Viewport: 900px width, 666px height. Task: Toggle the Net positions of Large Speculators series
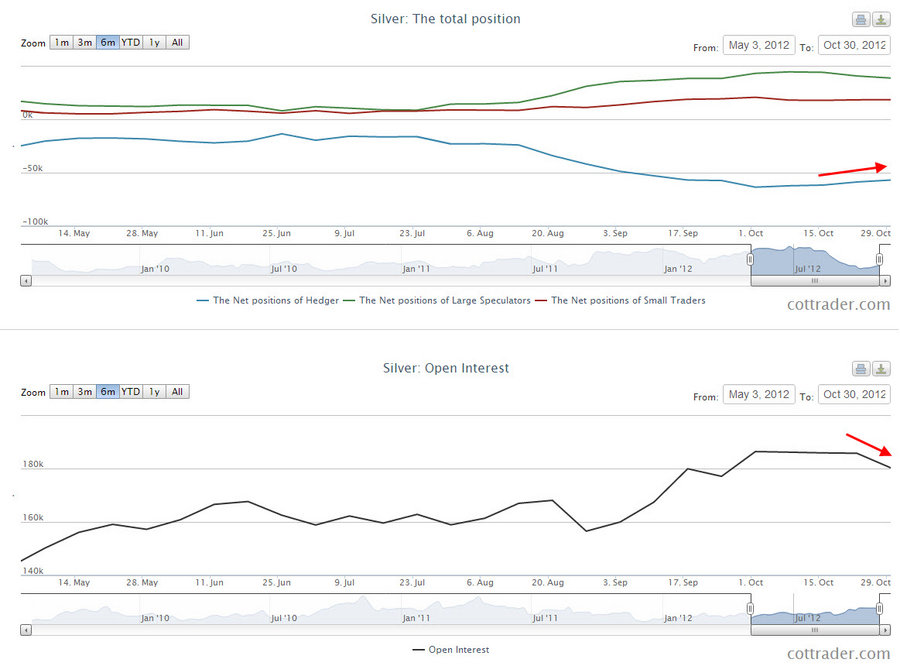pyautogui.click(x=436, y=300)
